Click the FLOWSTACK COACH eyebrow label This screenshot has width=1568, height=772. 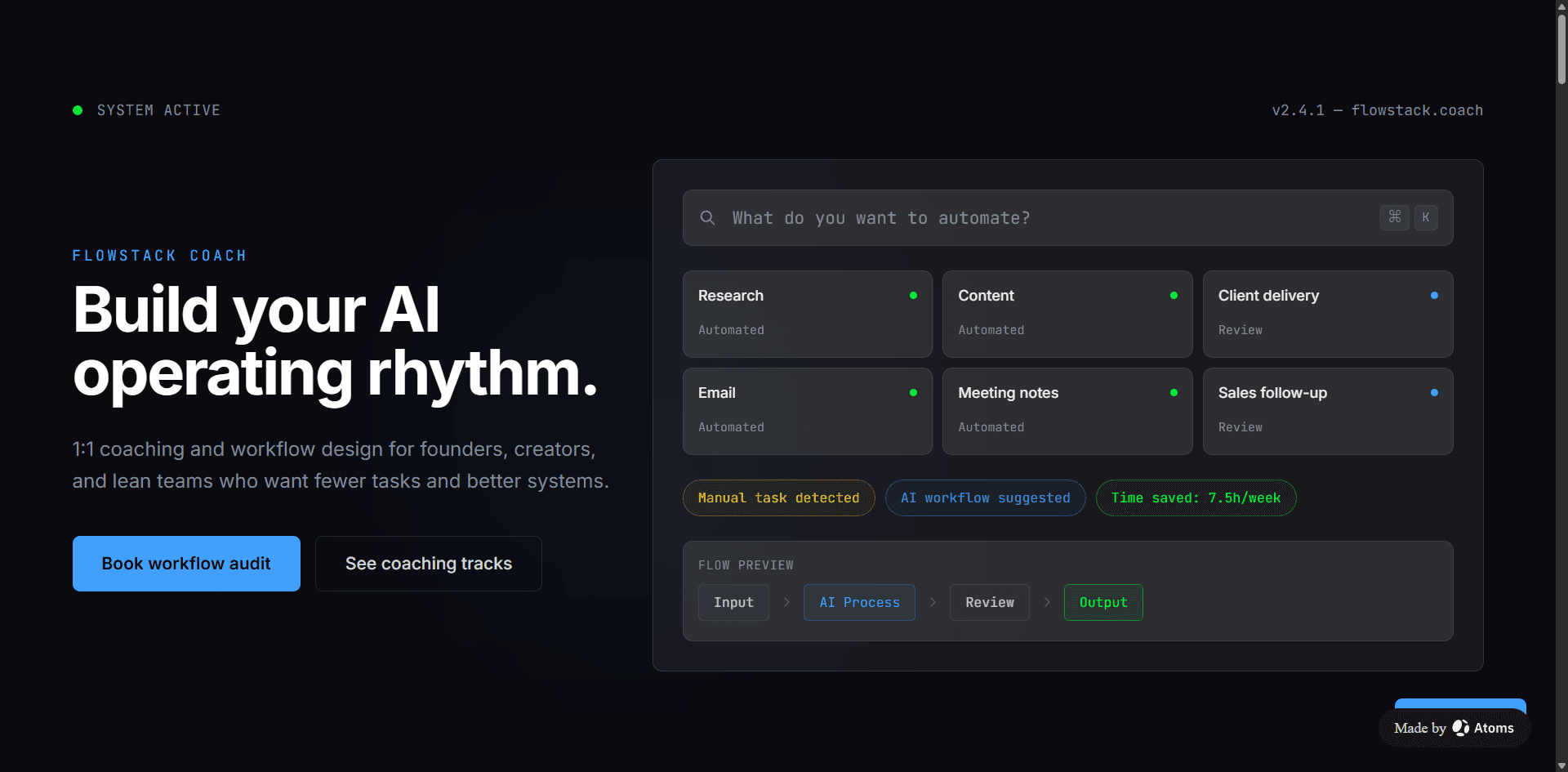coord(159,256)
